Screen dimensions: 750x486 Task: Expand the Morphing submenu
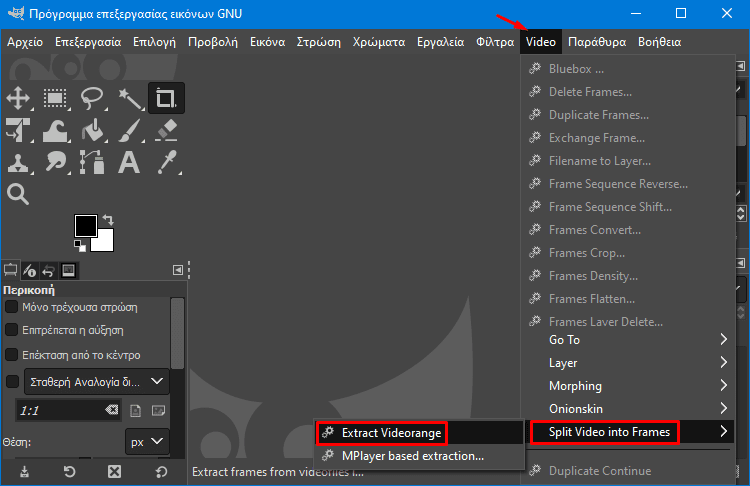tap(628, 386)
